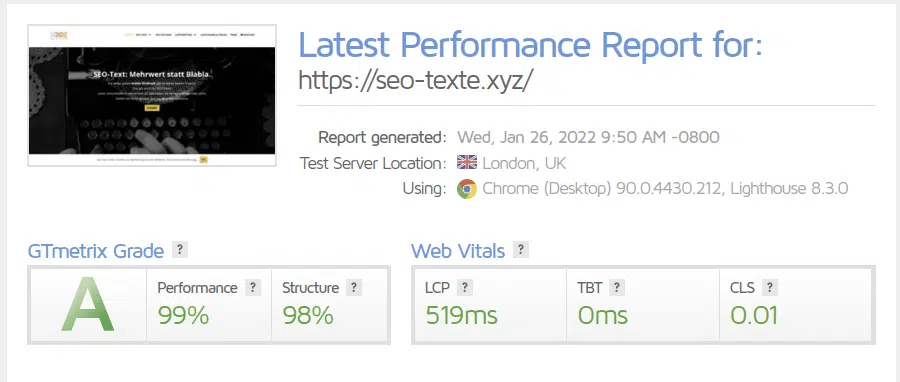Screen dimensions: 900x382
Task: Click the Web Vitals heading
Action: (x=458, y=251)
